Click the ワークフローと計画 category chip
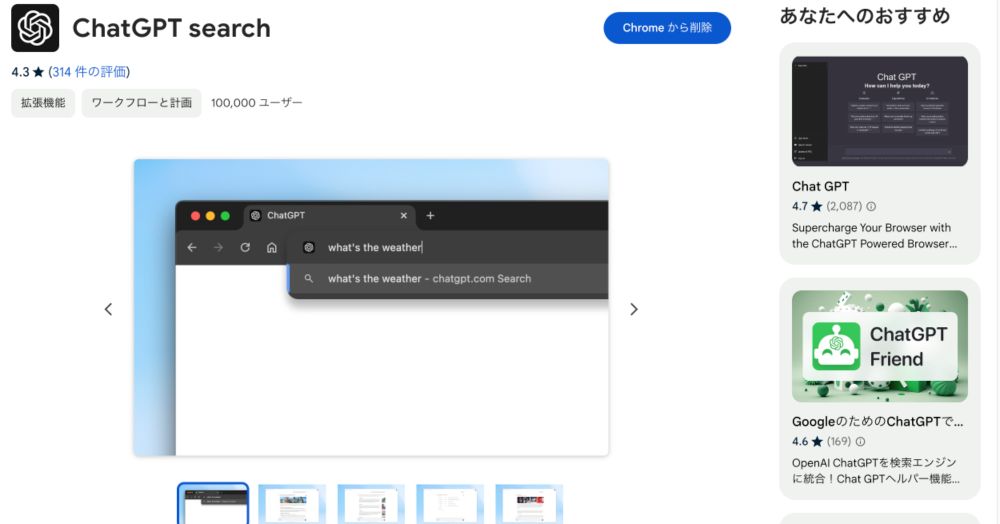 (x=142, y=103)
